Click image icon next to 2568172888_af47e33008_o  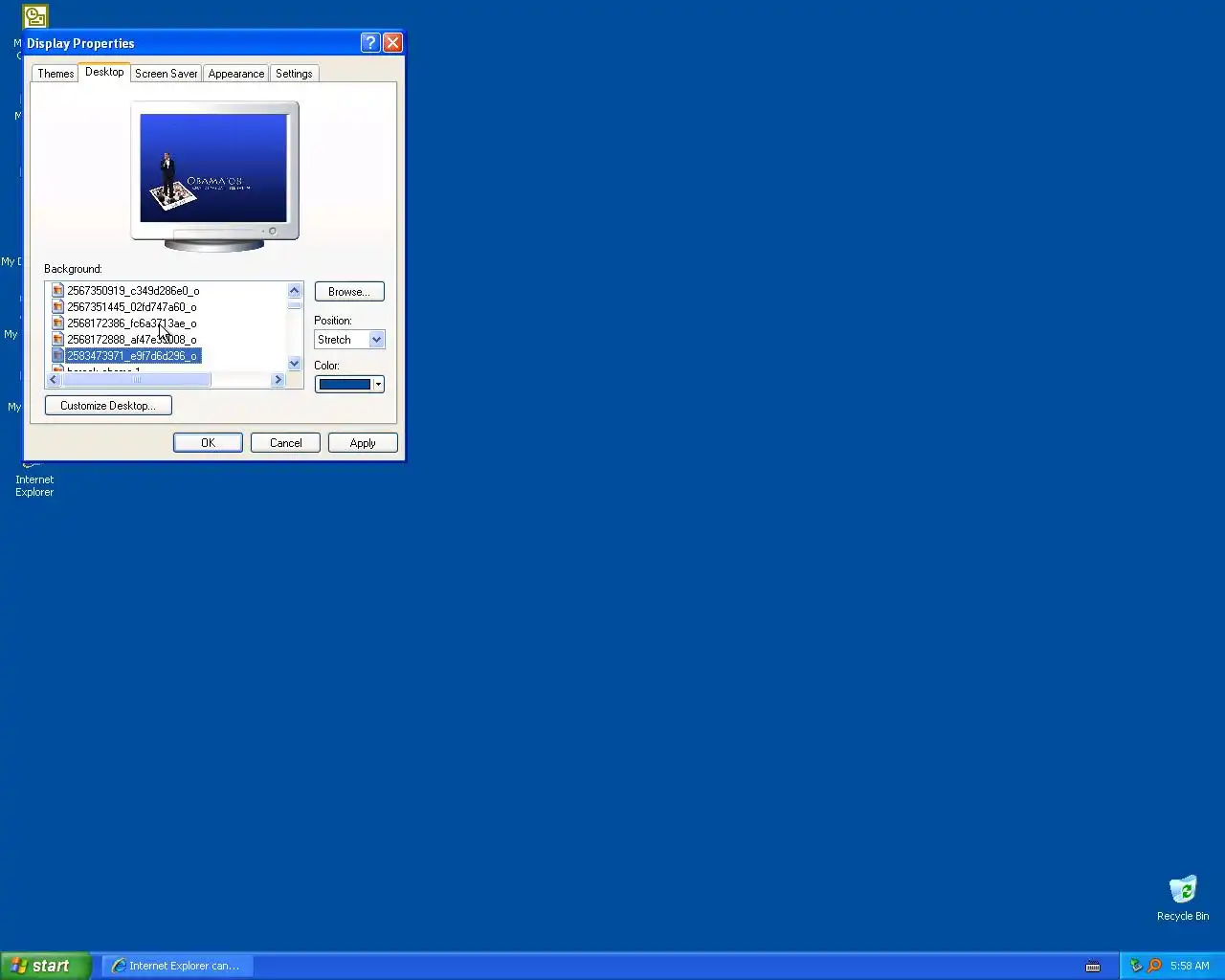(x=57, y=340)
